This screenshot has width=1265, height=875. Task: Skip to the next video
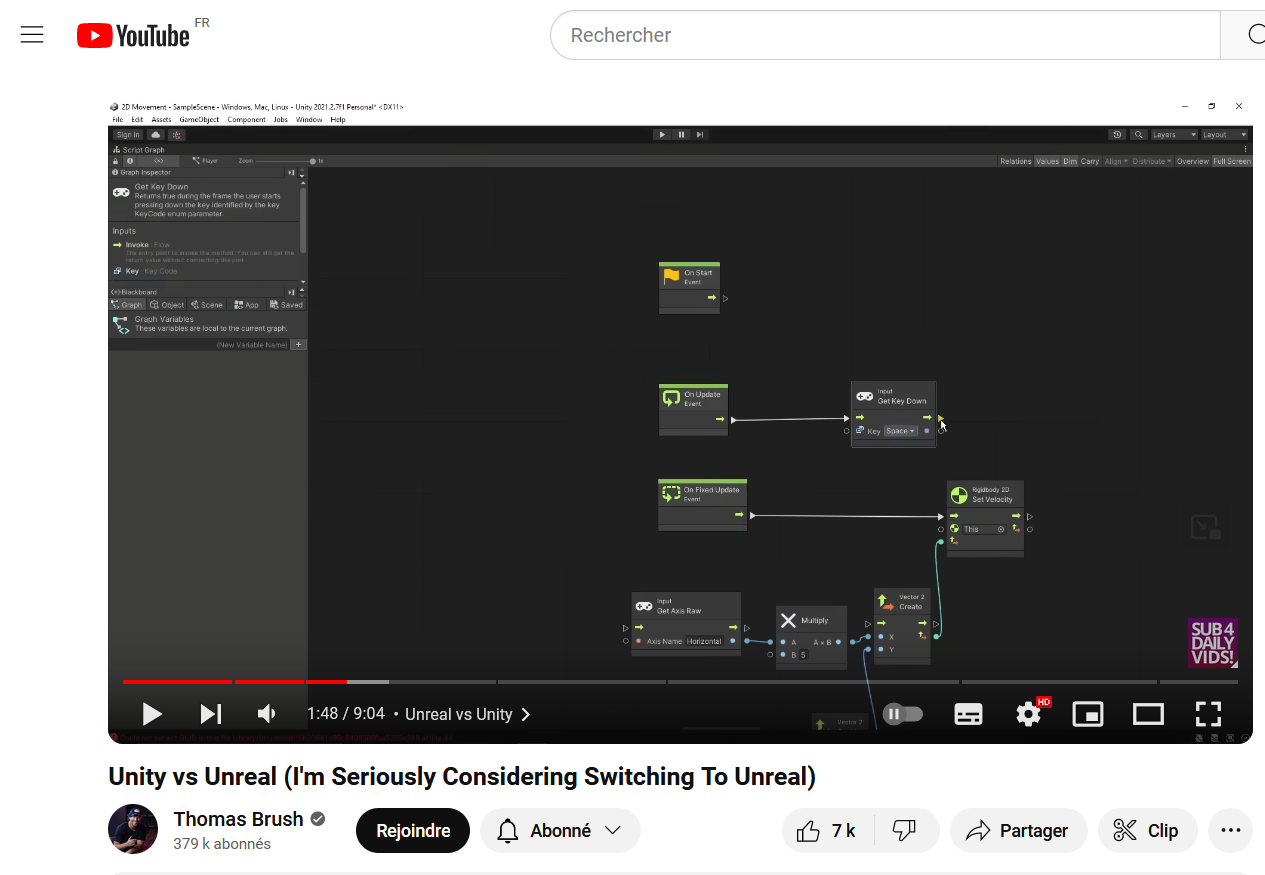[x=210, y=714]
